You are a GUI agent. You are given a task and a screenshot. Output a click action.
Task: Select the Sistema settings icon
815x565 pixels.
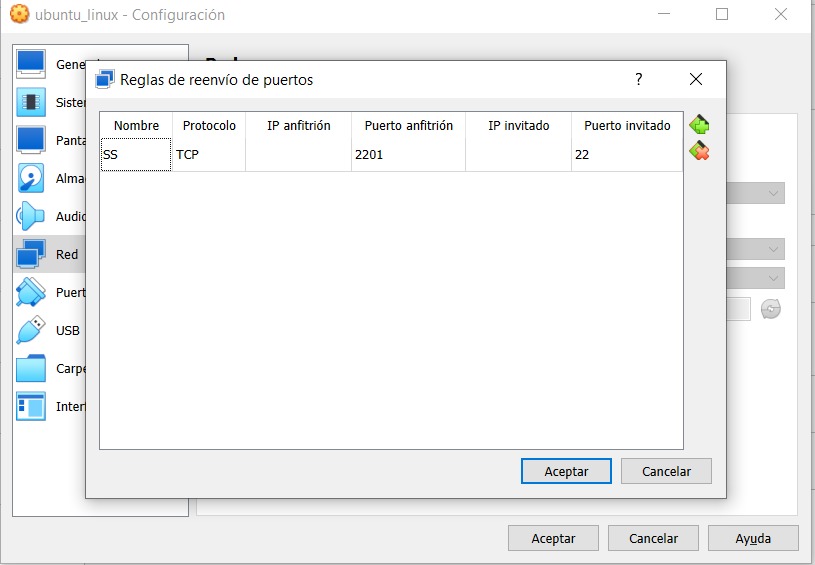[31, 102]
